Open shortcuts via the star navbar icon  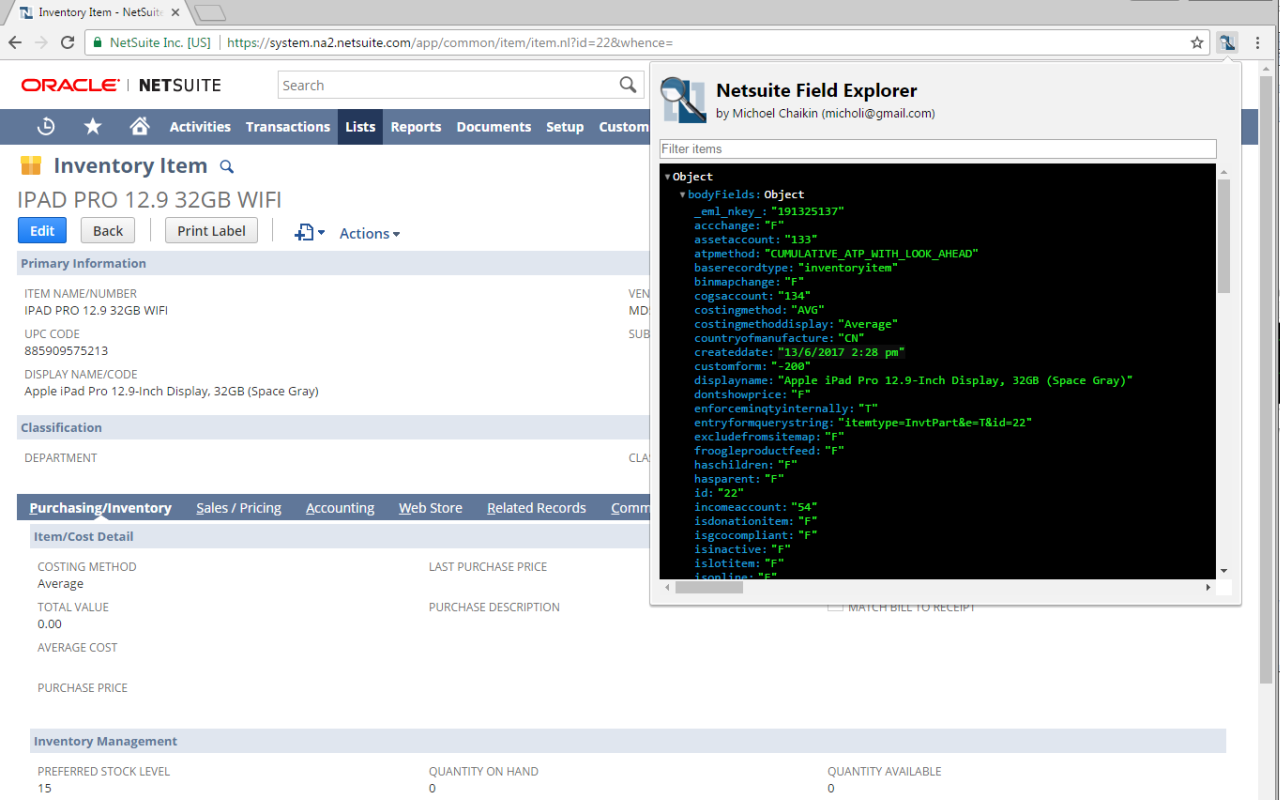point(92,126)
